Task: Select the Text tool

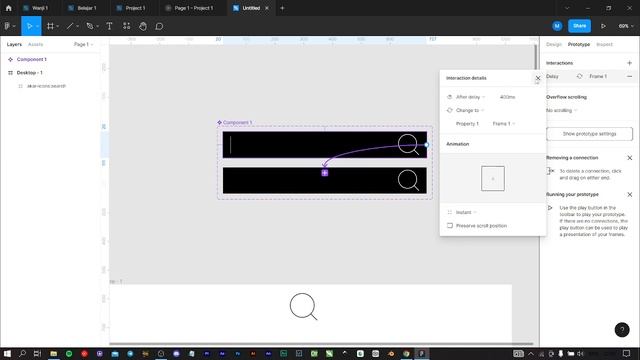Action: (109, 26)
